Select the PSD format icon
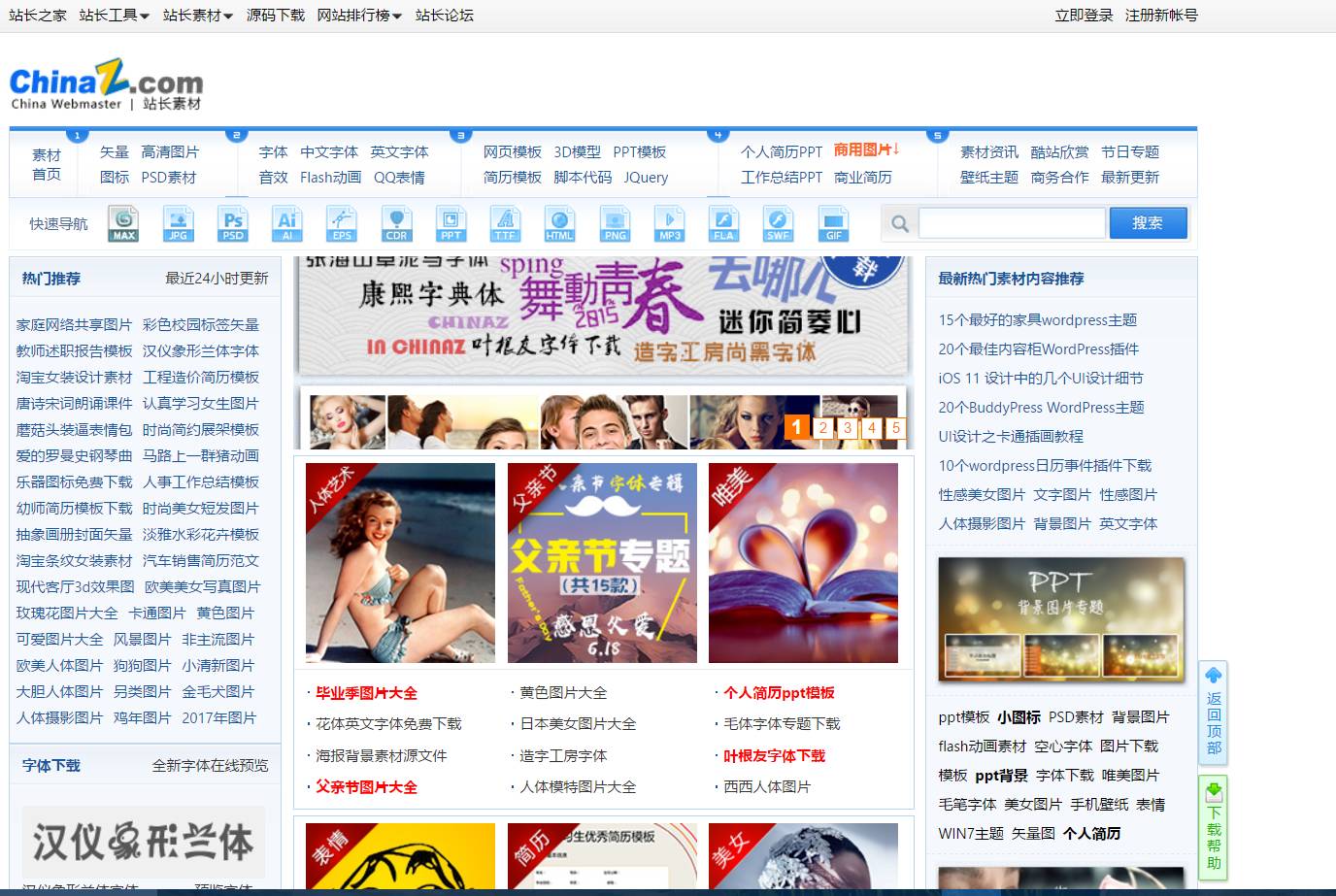1336x896 pixels. click(232, 223)
